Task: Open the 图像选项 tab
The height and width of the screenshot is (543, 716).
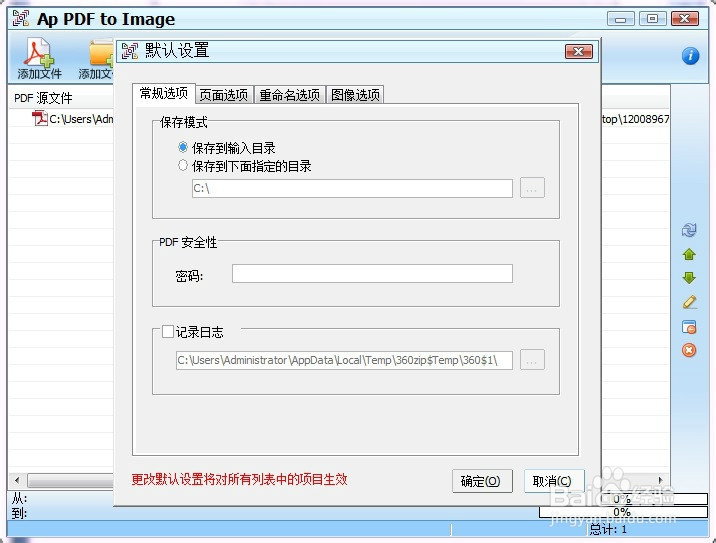Action: click(x=355, y=95)
